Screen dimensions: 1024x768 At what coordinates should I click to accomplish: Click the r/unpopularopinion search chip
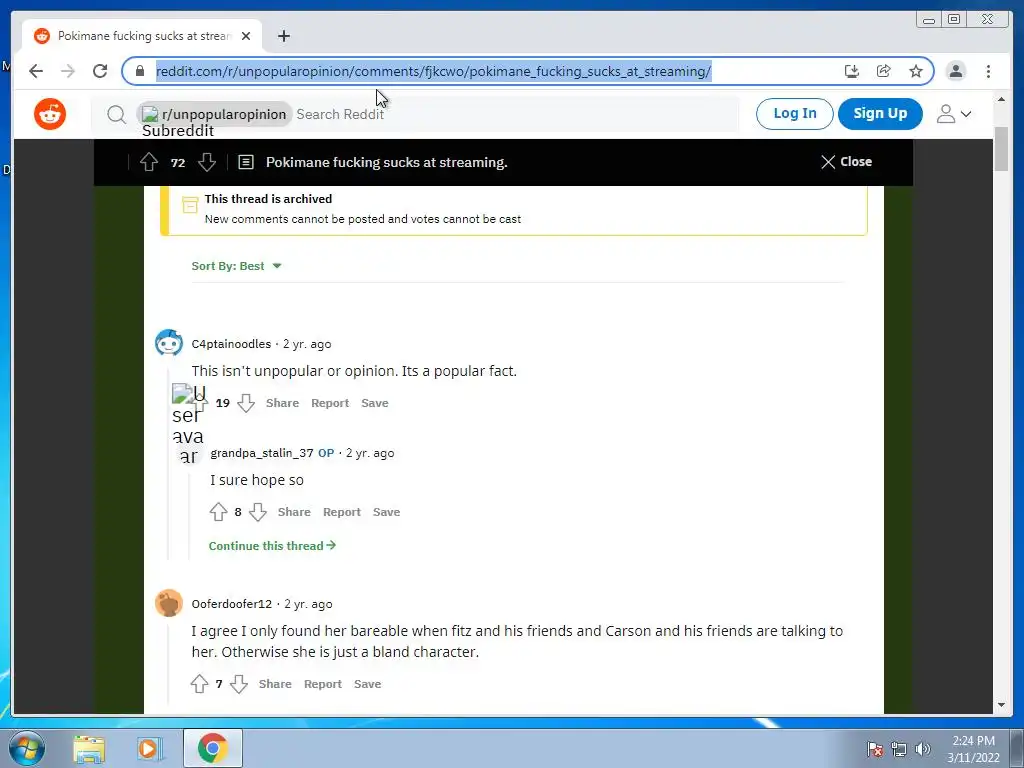tap(214, 114)
